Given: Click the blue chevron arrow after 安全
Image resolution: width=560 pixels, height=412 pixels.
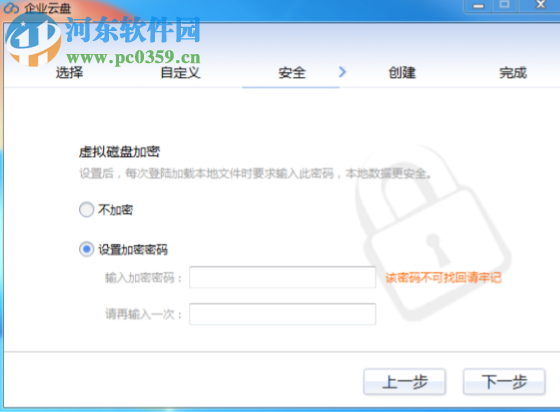Looking at the screenshot, I should (342, 72).
